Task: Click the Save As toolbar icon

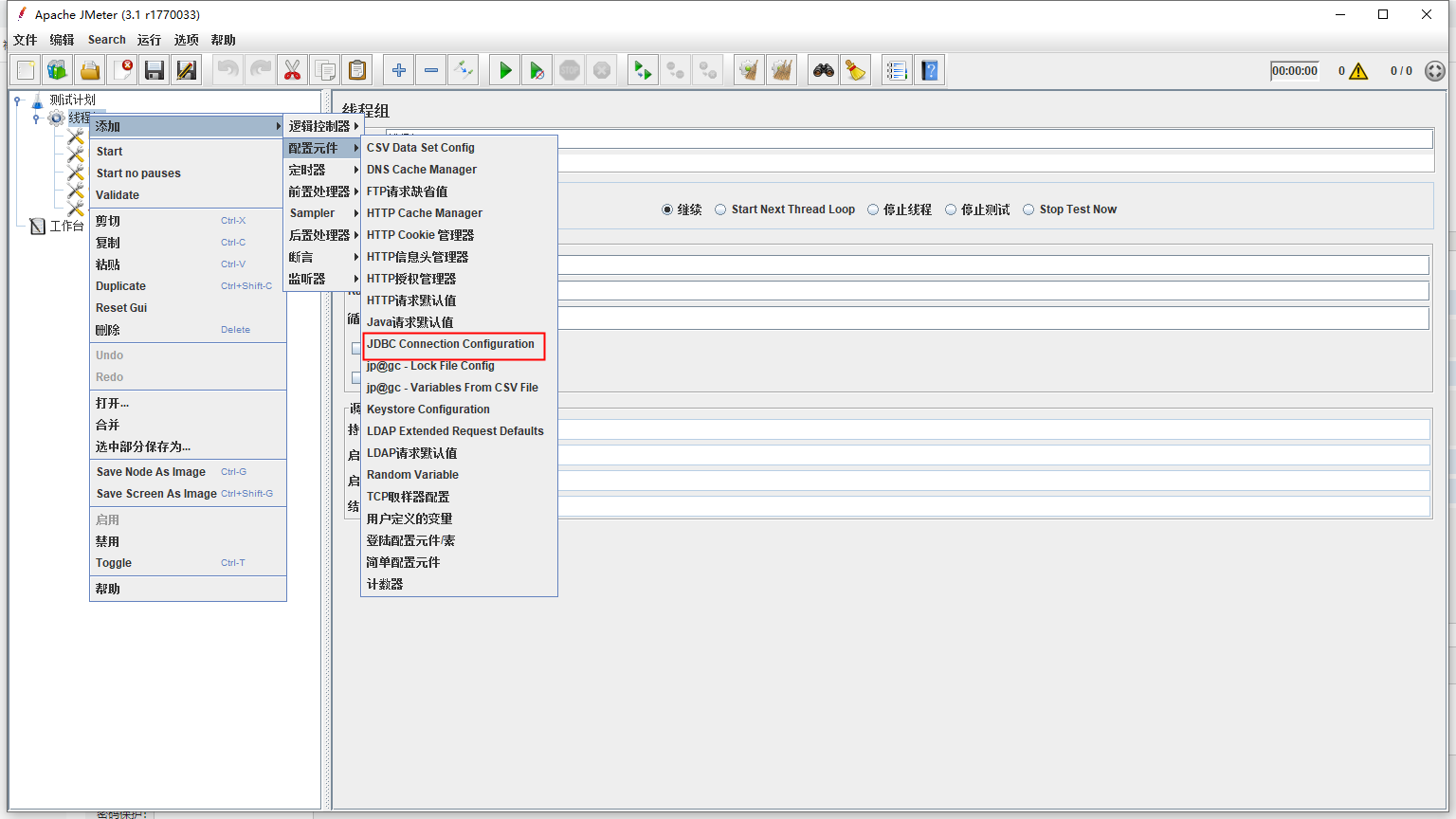Action: pyautogui.click(x=187, y=70)
